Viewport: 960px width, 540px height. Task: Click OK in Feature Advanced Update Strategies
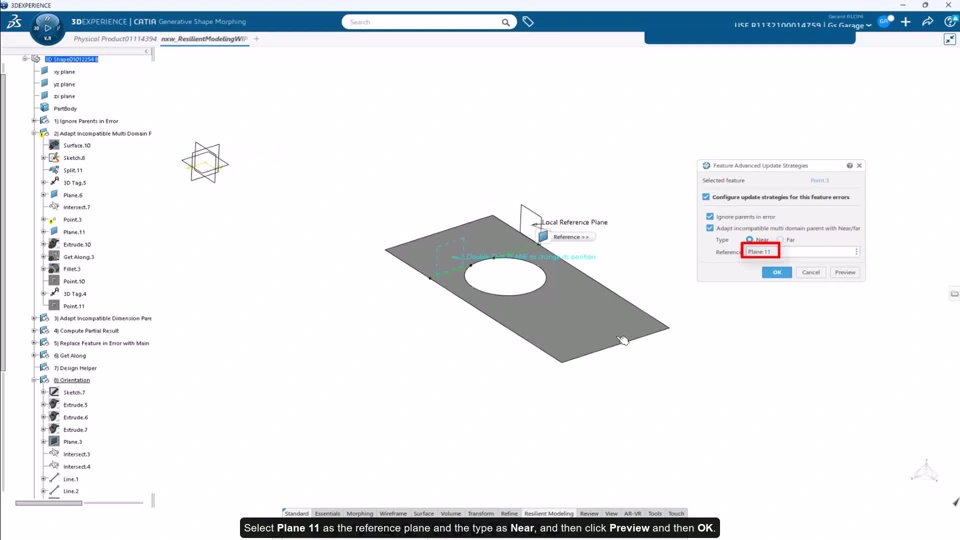(x=776, y=272)
